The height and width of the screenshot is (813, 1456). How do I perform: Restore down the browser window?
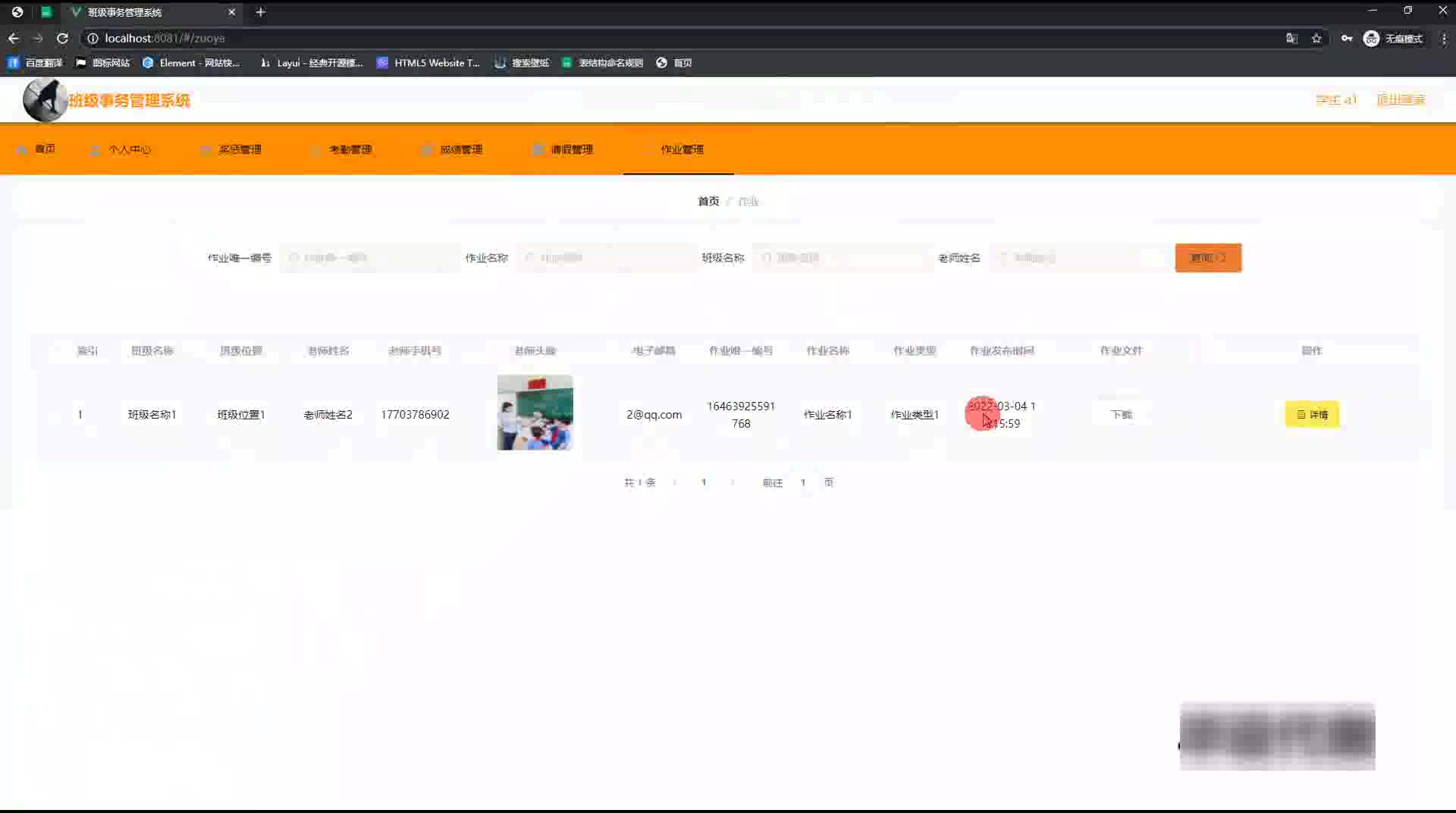pyautogui.click(x=1407, y=11)
